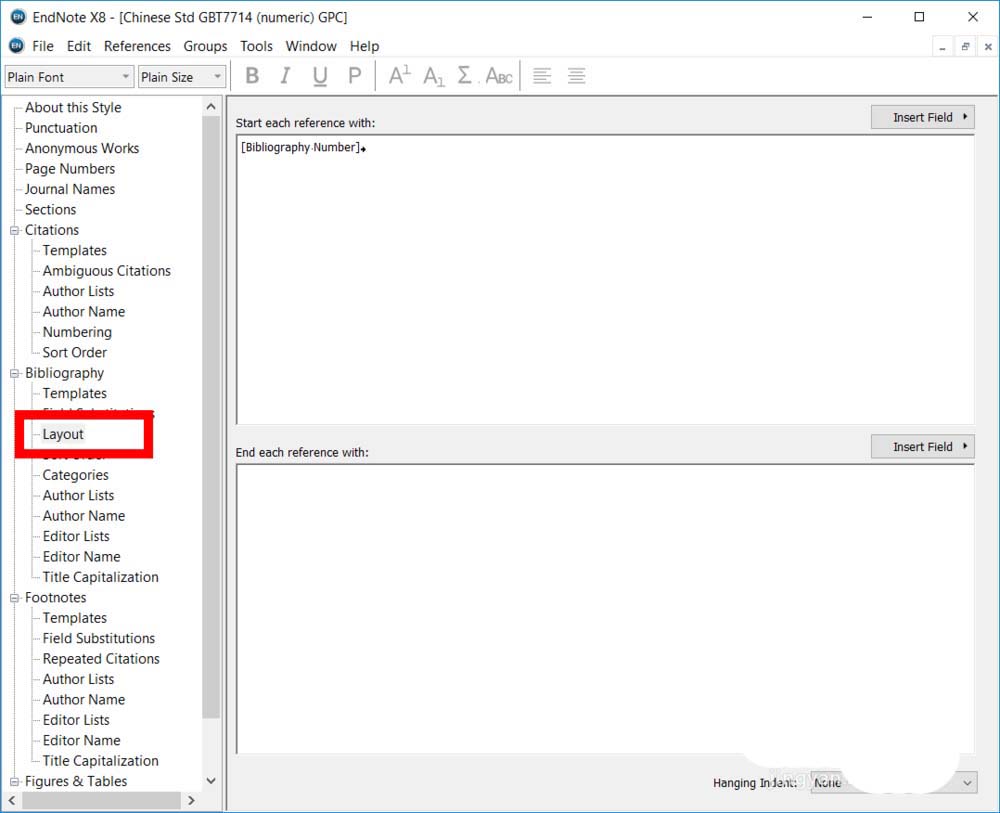Click tree panel scroll down arrow

(x=211, y=780)
